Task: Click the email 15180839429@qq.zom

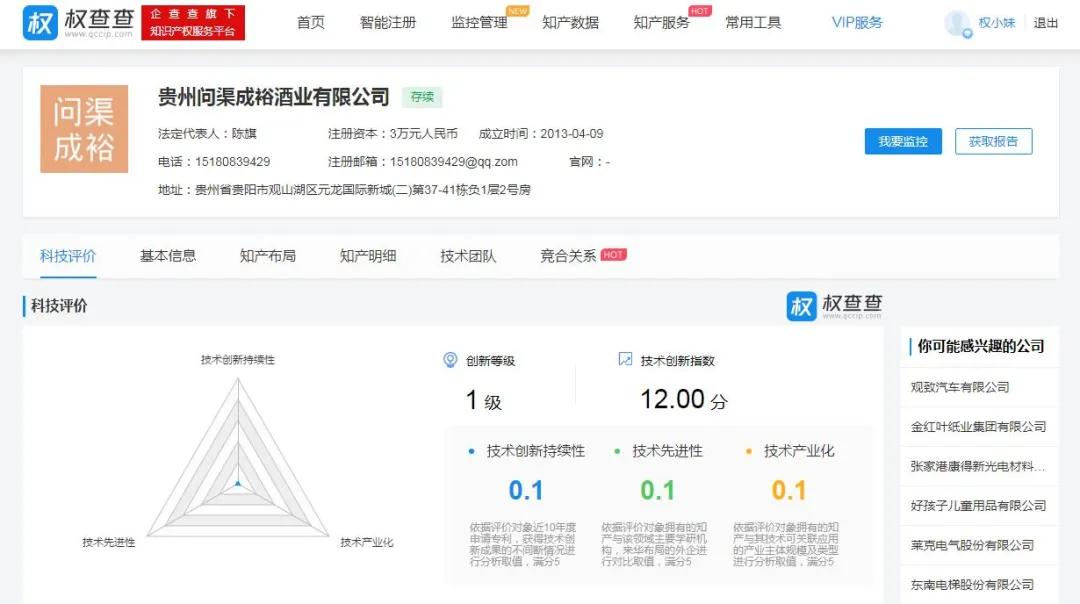Action: tap(454, 162)
